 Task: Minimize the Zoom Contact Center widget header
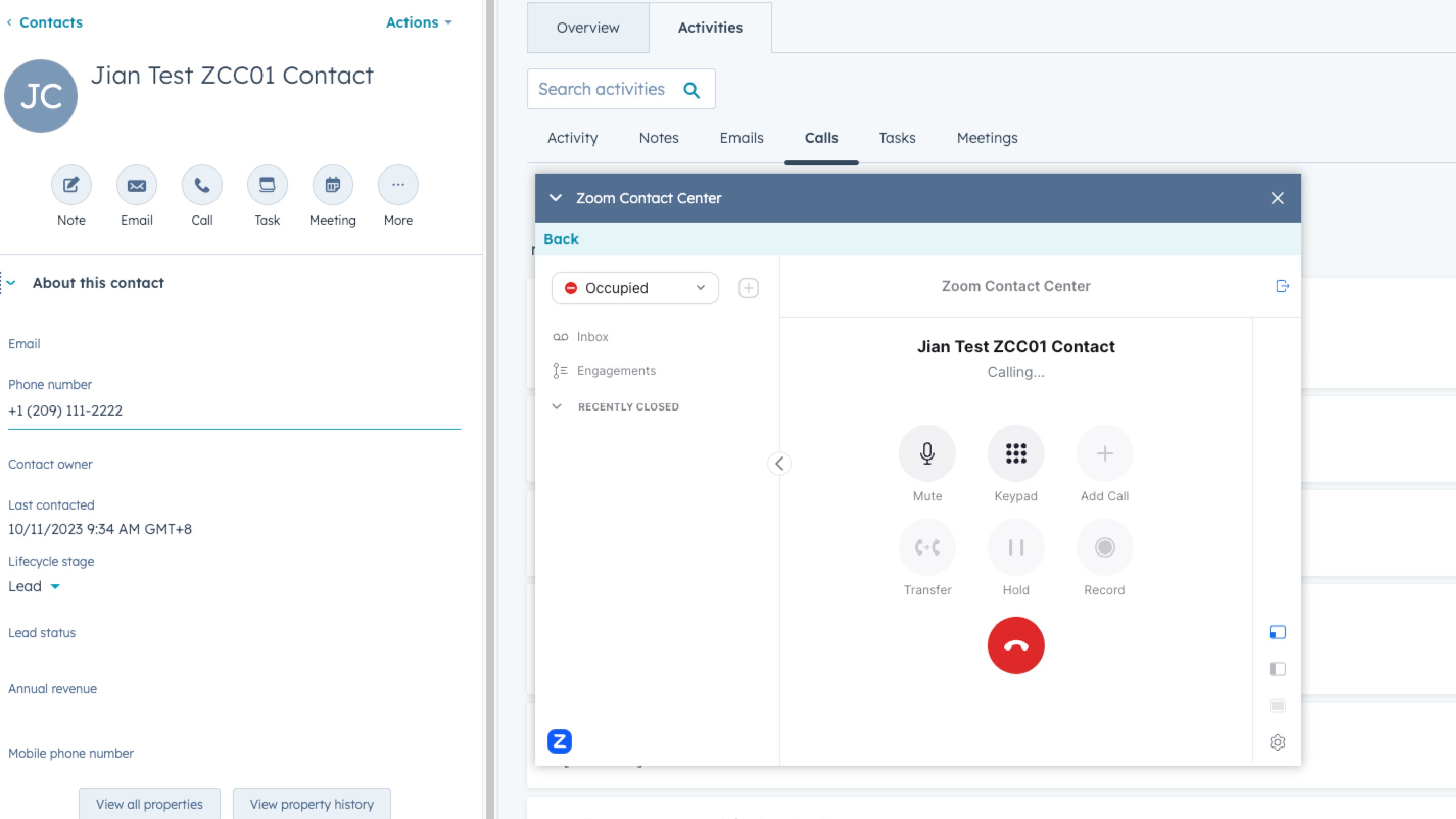click(556, 198)
